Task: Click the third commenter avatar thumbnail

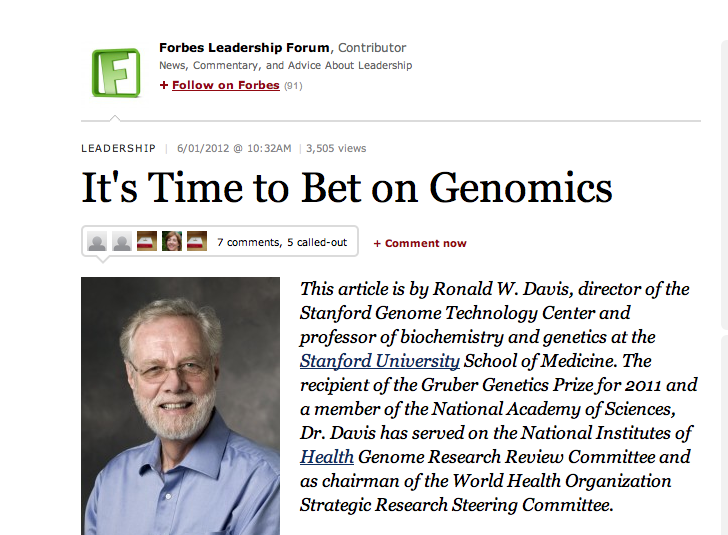Action: 147,242
